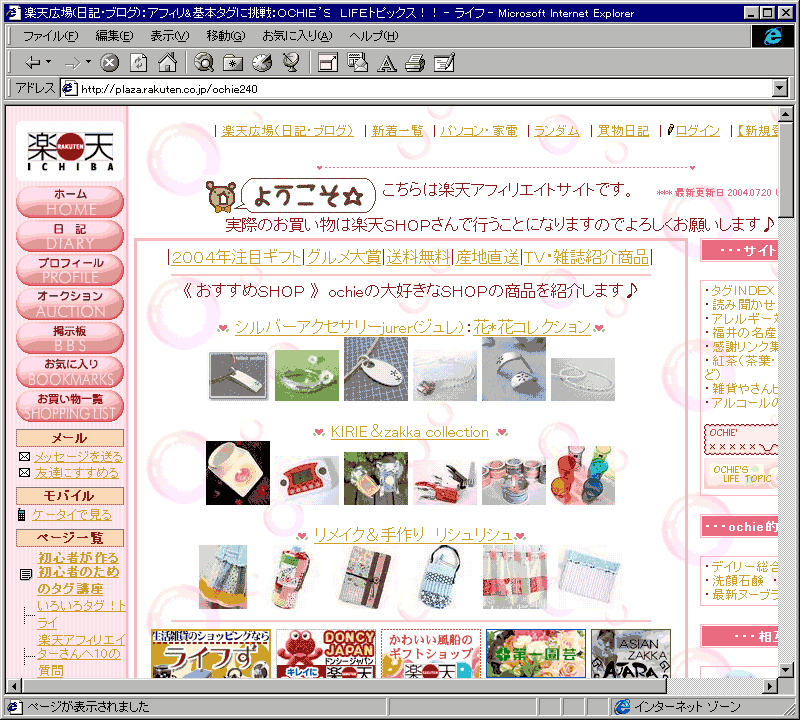The height and width of the screenshot is (720, 800).
Task: Open the 新着一覧 link
Action: (x=397, y=131)
